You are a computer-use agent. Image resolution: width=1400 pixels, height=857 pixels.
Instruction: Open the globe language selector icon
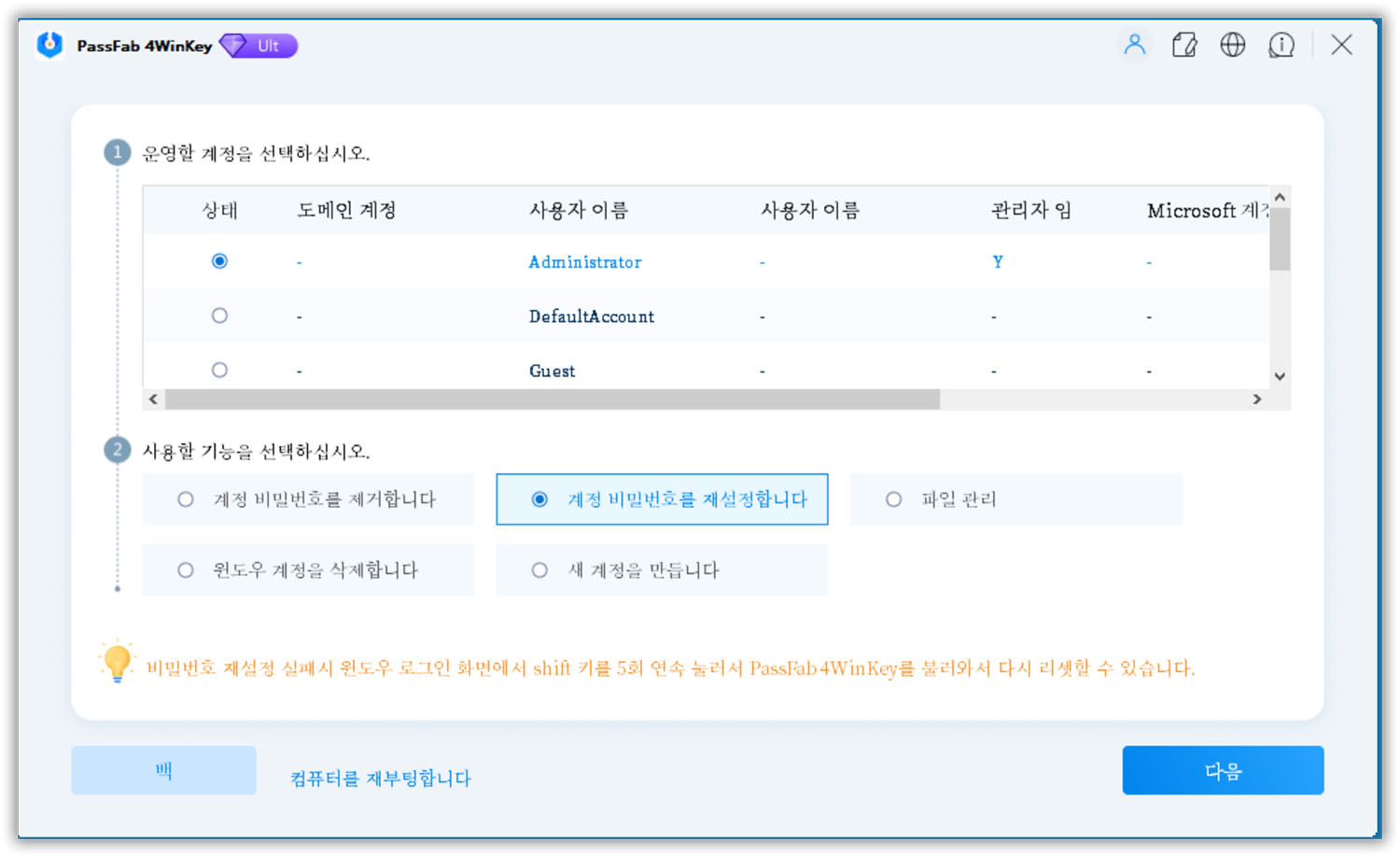1233,44
